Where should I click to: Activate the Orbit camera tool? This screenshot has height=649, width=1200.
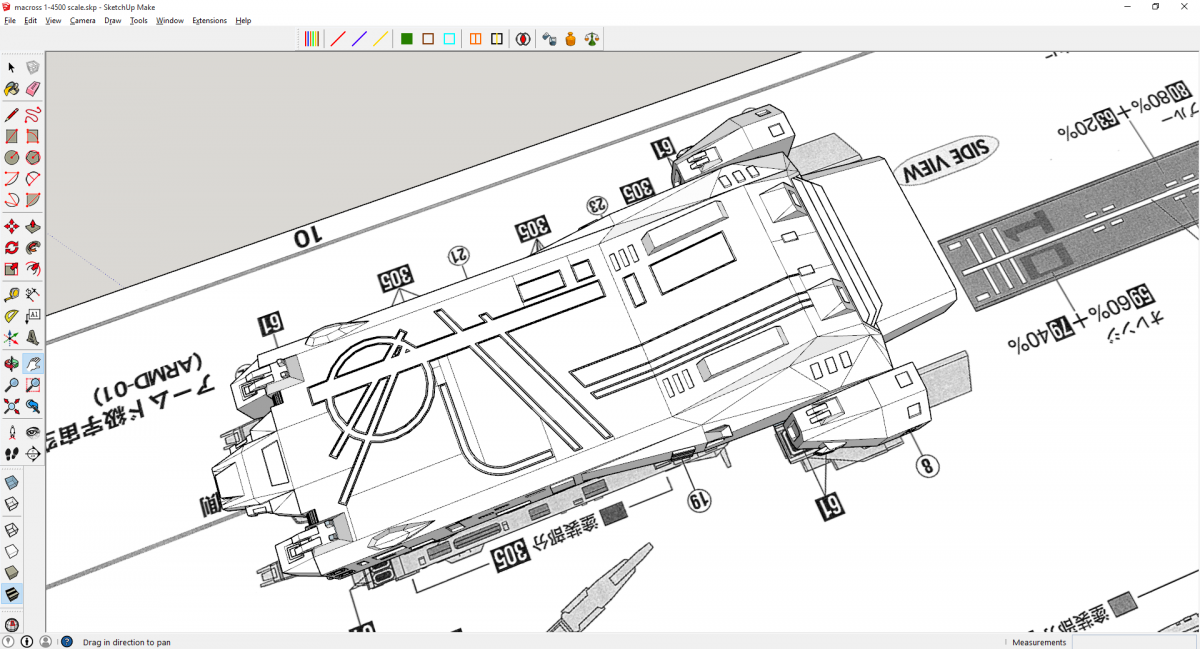coord(12,363)
